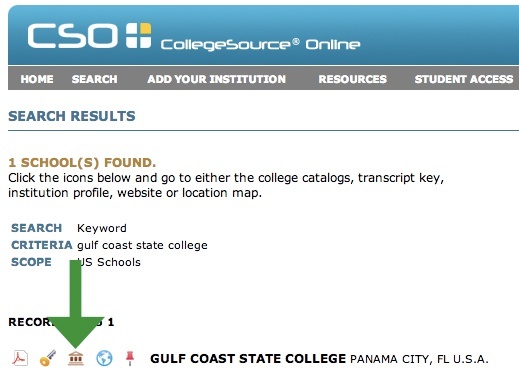The height and width of the screenshot is (379, 519).
Task: Show the location map pushpin icon
Action: click(130, 358)
